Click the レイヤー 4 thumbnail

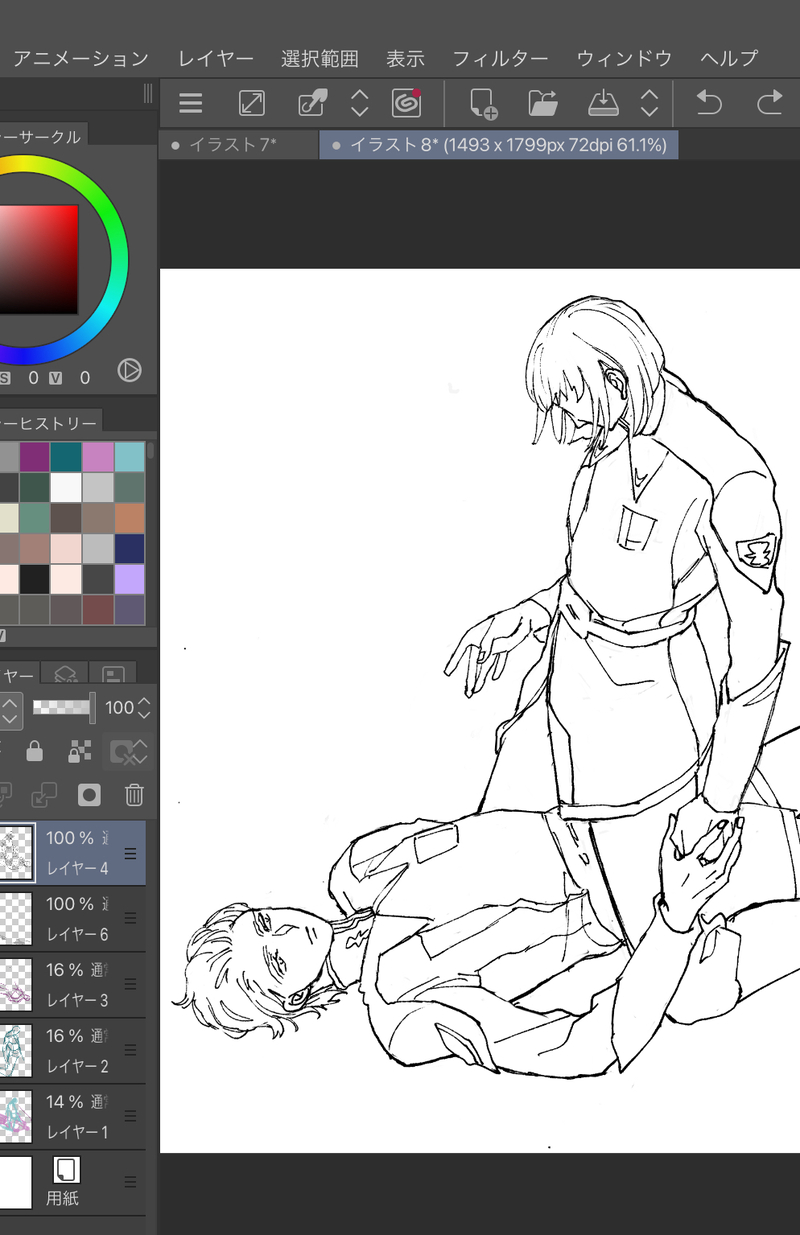(17, 853)
